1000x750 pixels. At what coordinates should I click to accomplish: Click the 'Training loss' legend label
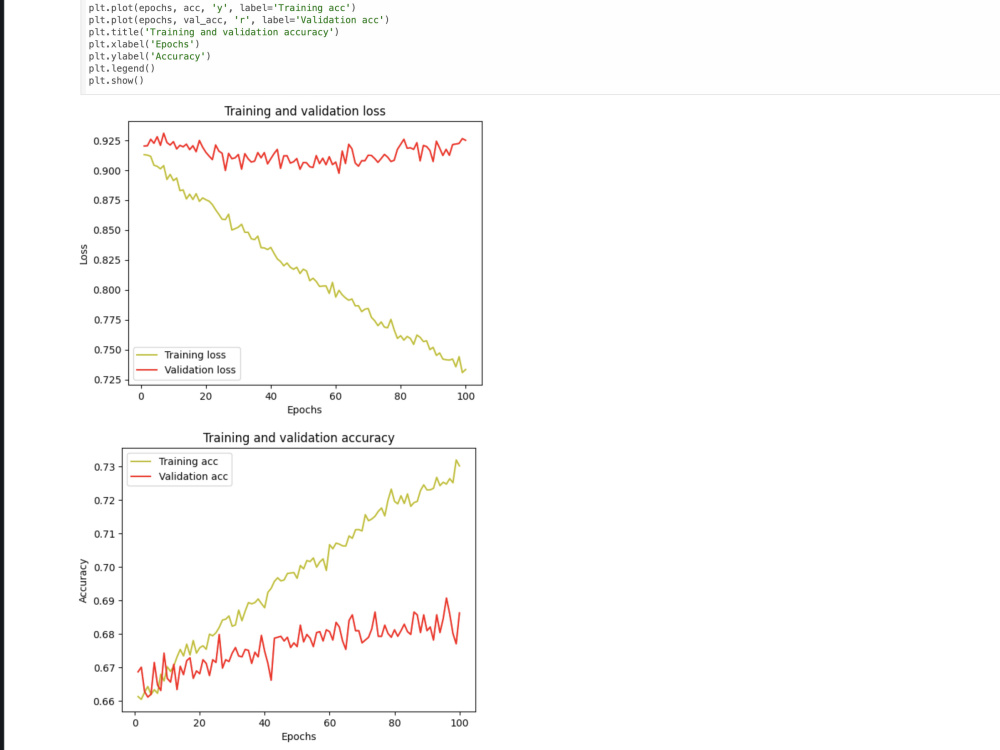[195, 355]
